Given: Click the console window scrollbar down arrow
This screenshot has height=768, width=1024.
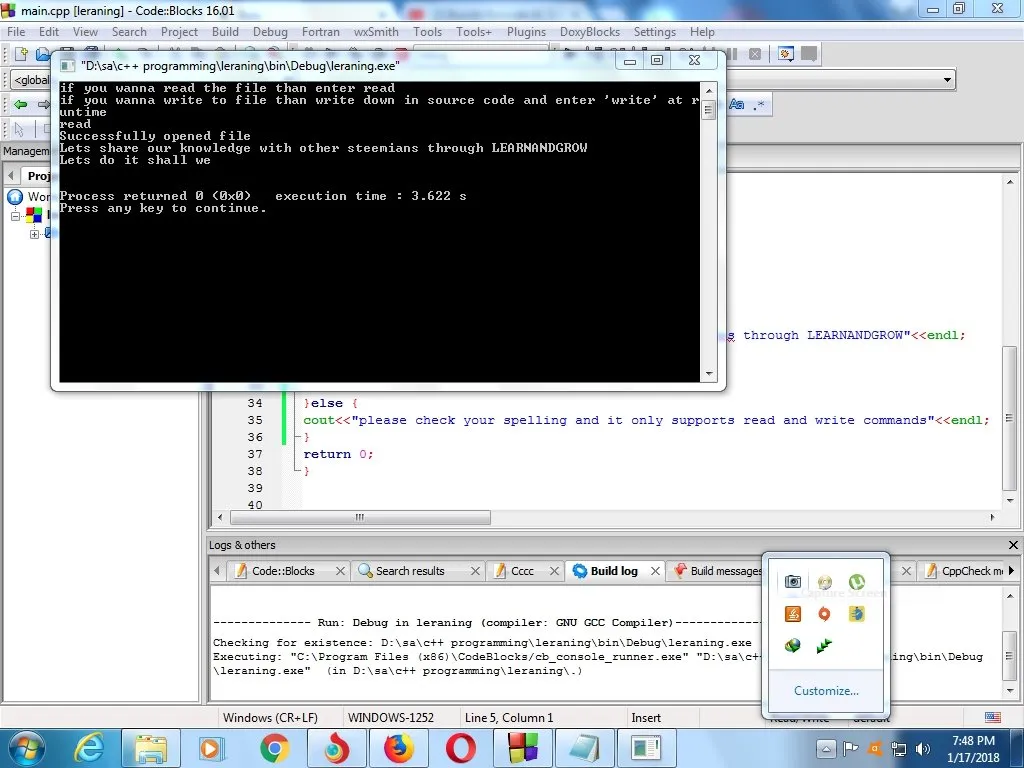Looking at the screenshot, I should point(709,374).
